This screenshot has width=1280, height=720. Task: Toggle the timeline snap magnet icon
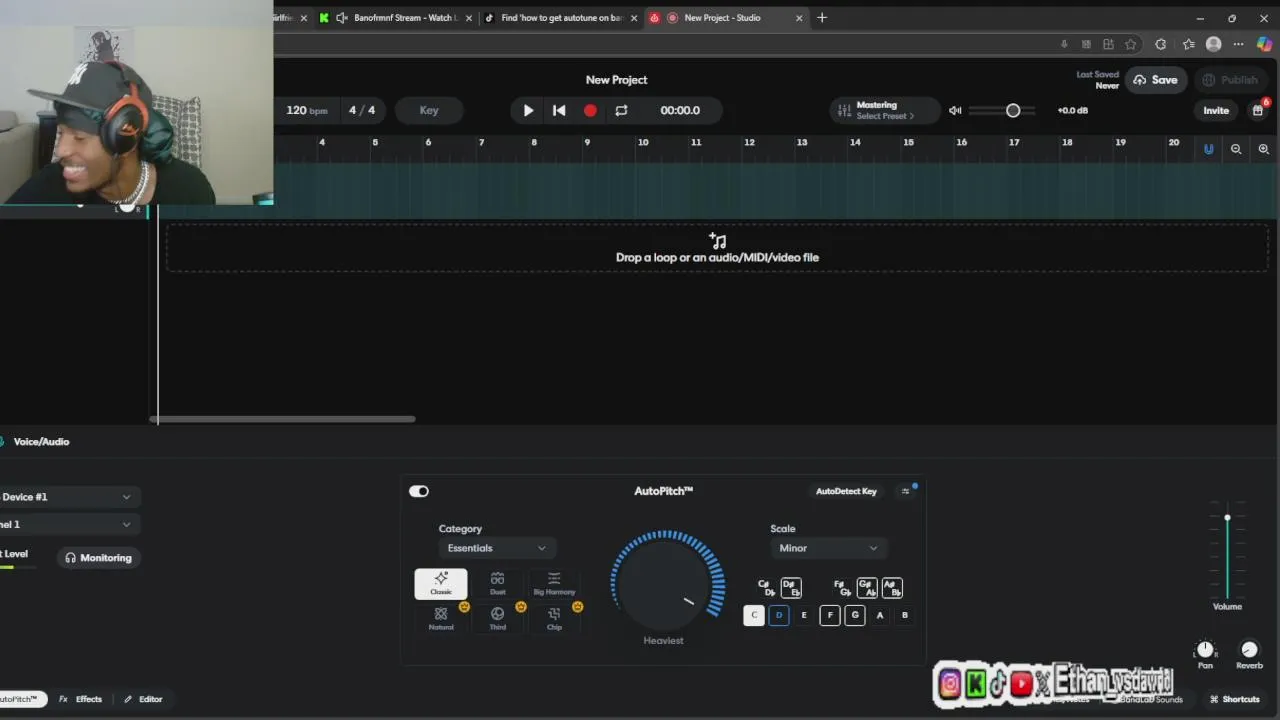pos(1208,149)
